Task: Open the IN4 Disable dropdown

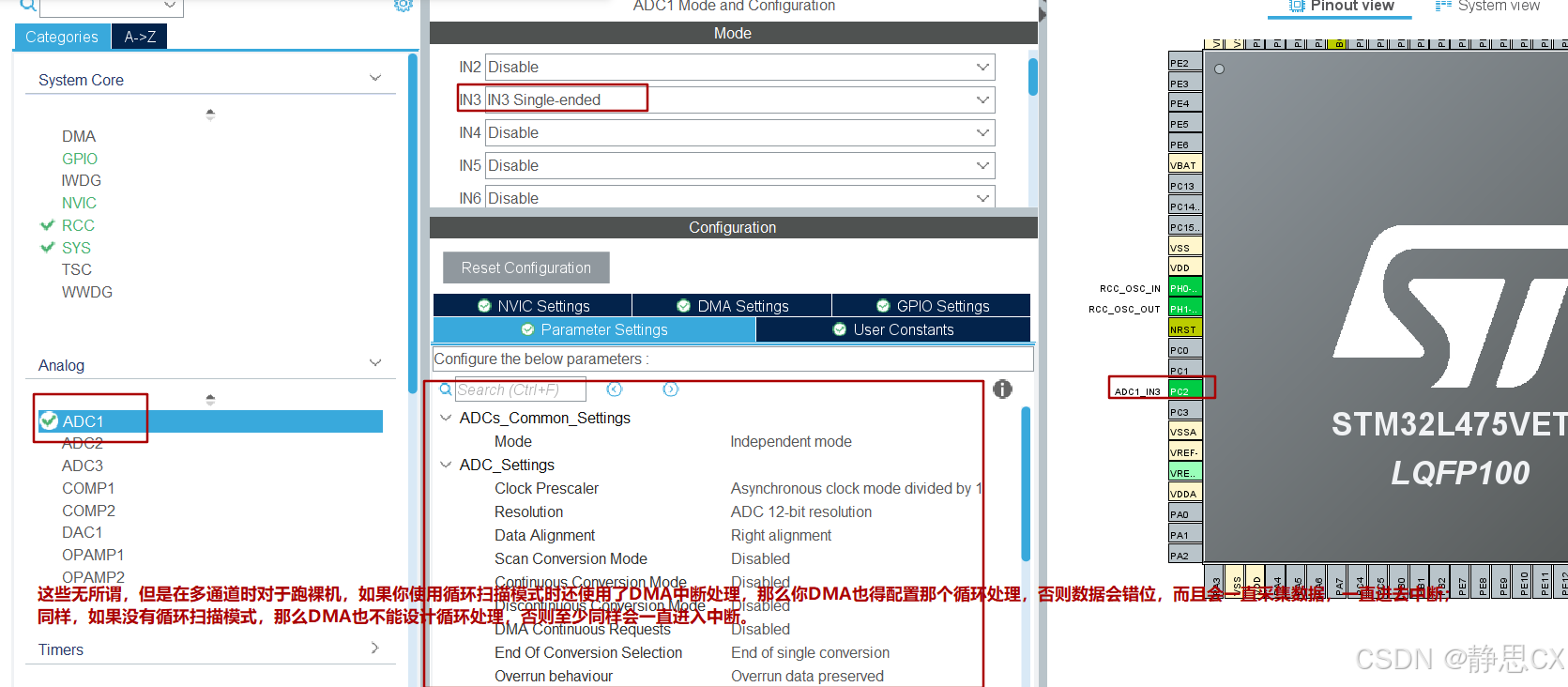Action: pos(739,132)
